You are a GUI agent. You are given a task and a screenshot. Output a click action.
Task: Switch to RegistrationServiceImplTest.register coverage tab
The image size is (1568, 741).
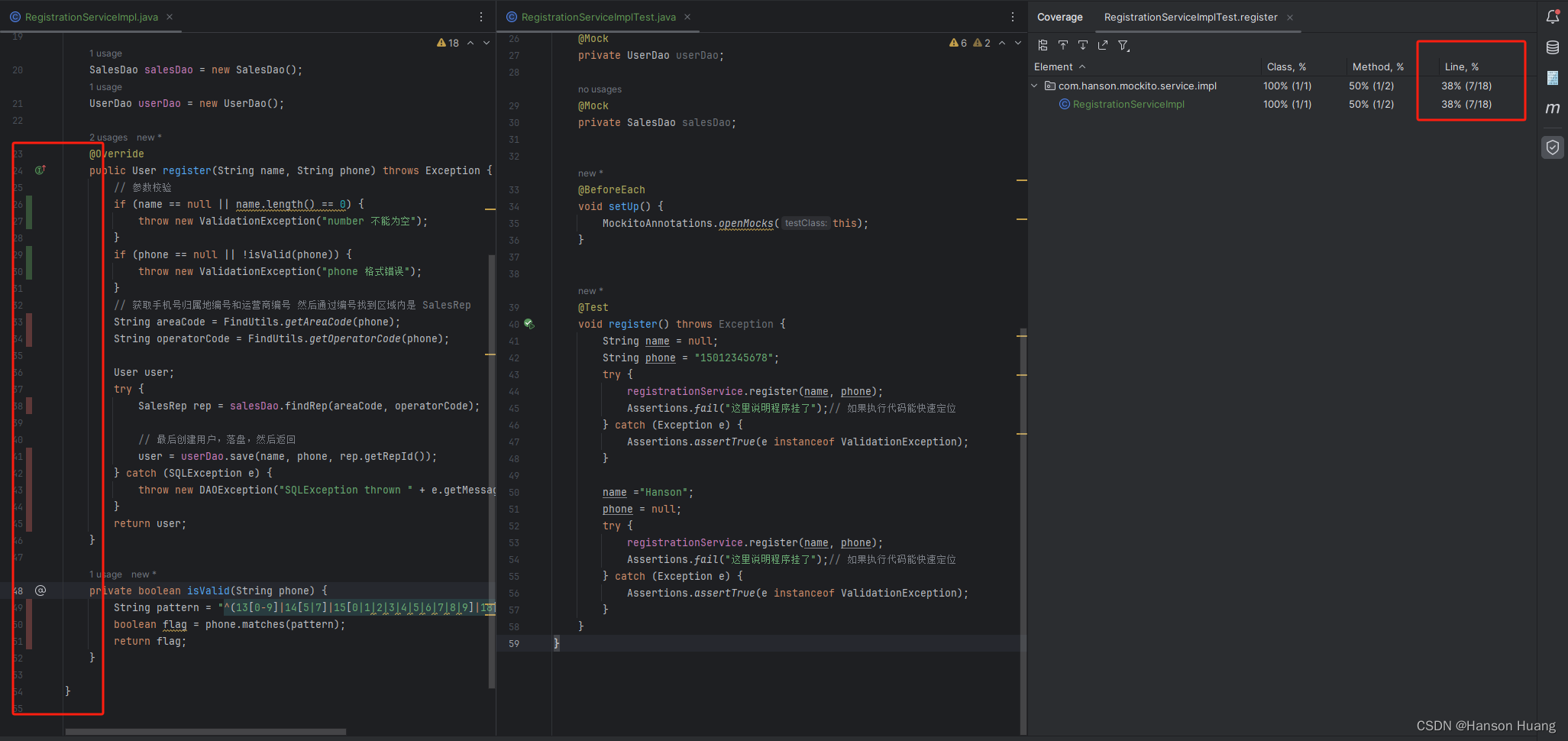click(1191, 17)
